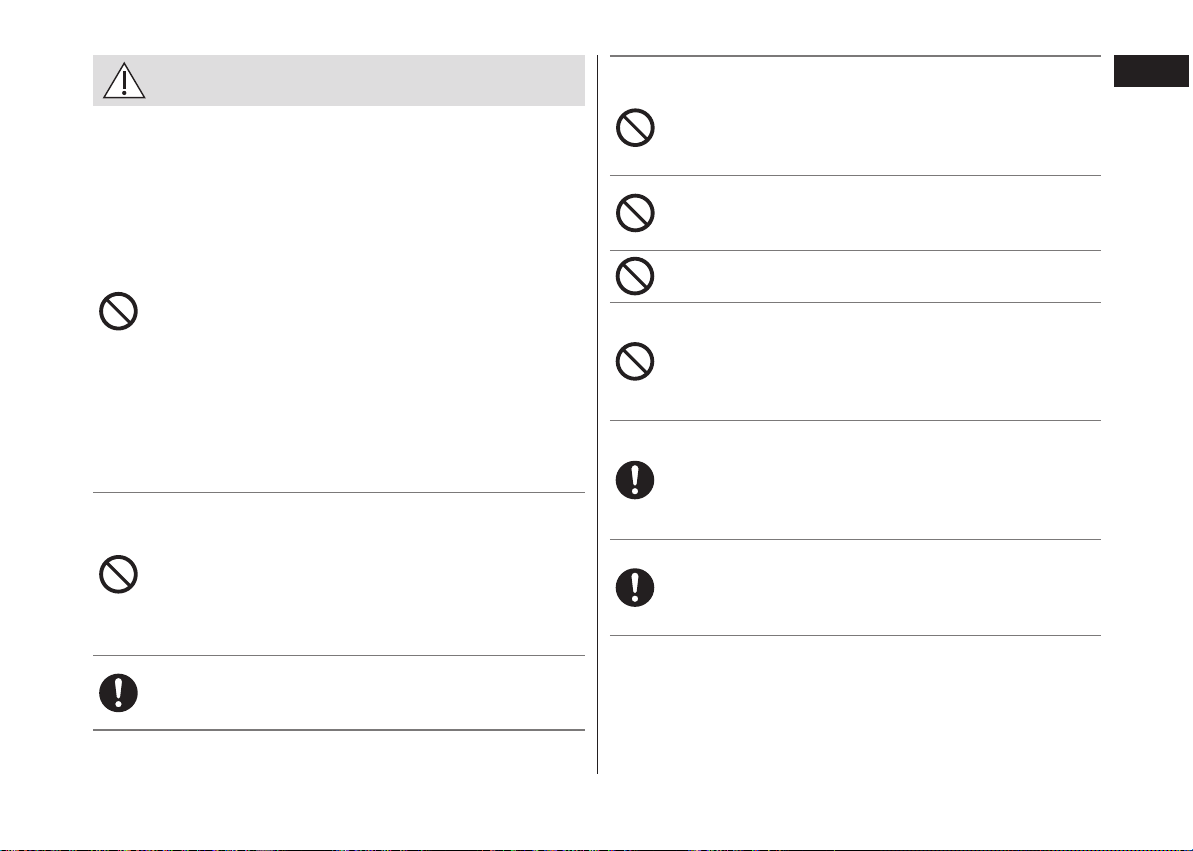The image size is (1193, 851).
Task: Click the warning triangle icon in gray header
Action: (x=124, y=81)
